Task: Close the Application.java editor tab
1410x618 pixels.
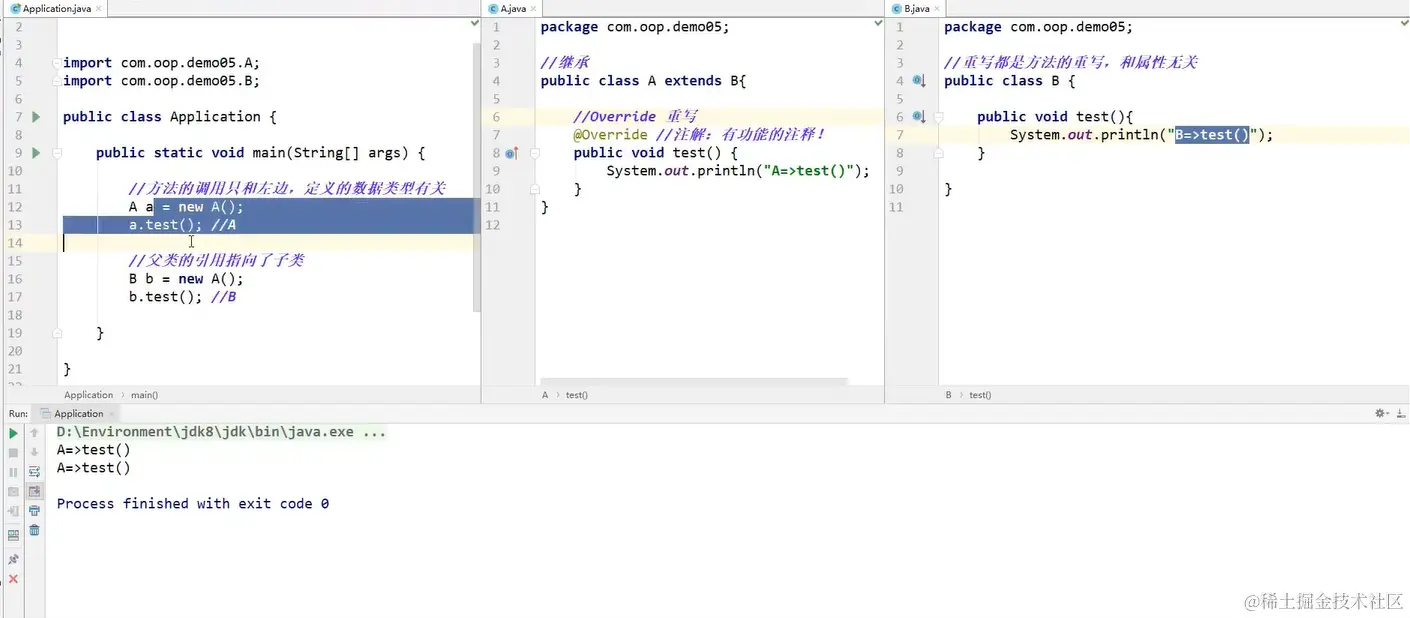Action: [x=100, y=8]
